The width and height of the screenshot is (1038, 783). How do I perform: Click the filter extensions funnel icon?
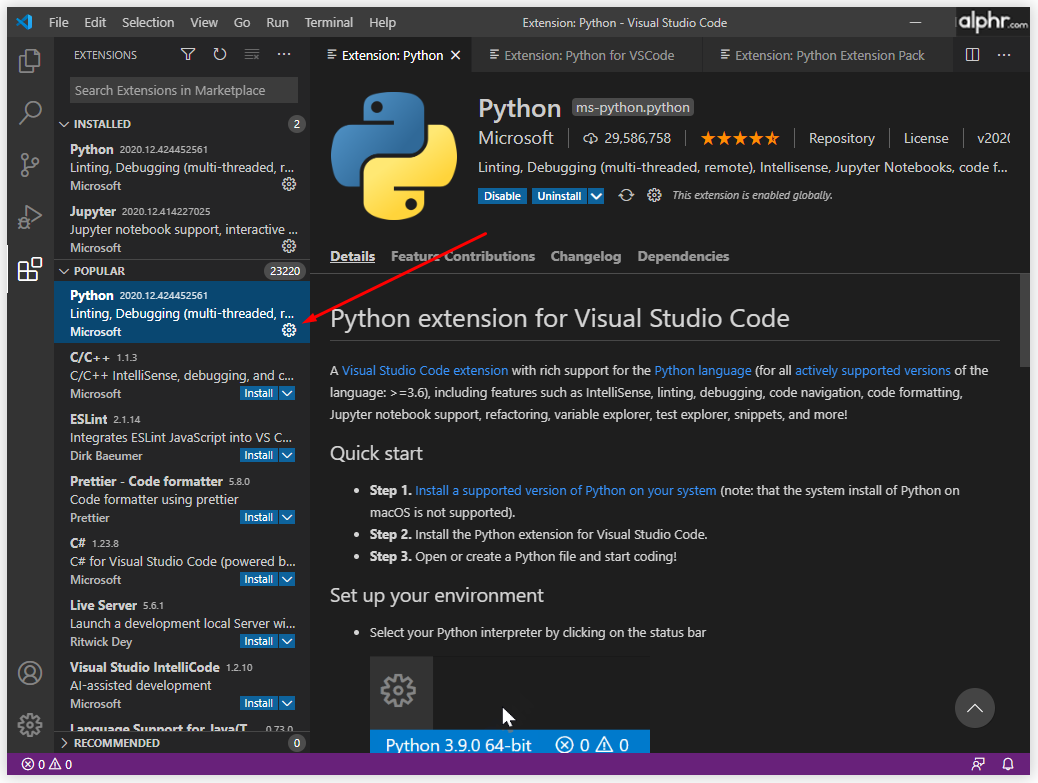(188, 54)
